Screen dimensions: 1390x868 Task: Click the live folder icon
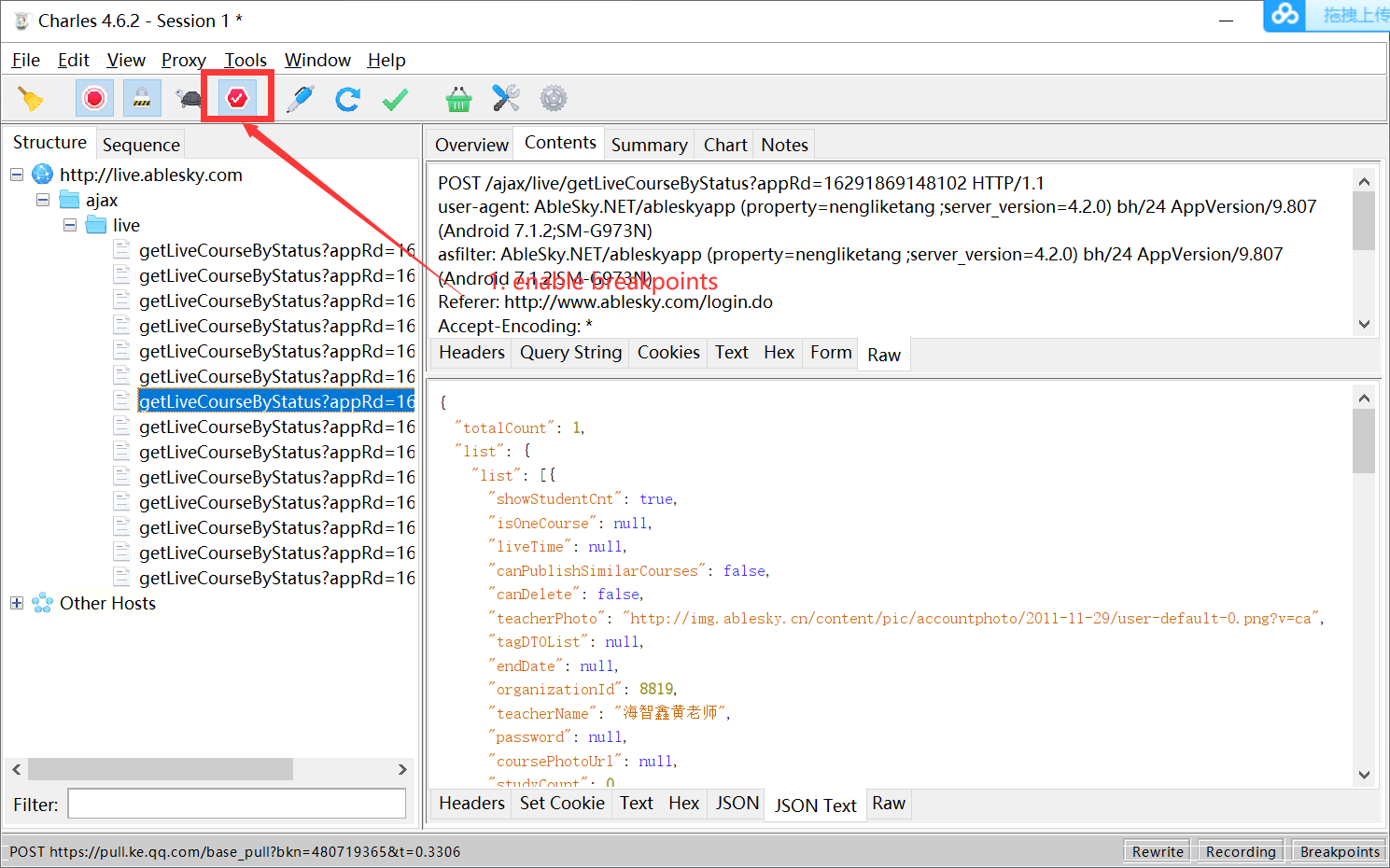pyautogui.click(x=97, y=225)
